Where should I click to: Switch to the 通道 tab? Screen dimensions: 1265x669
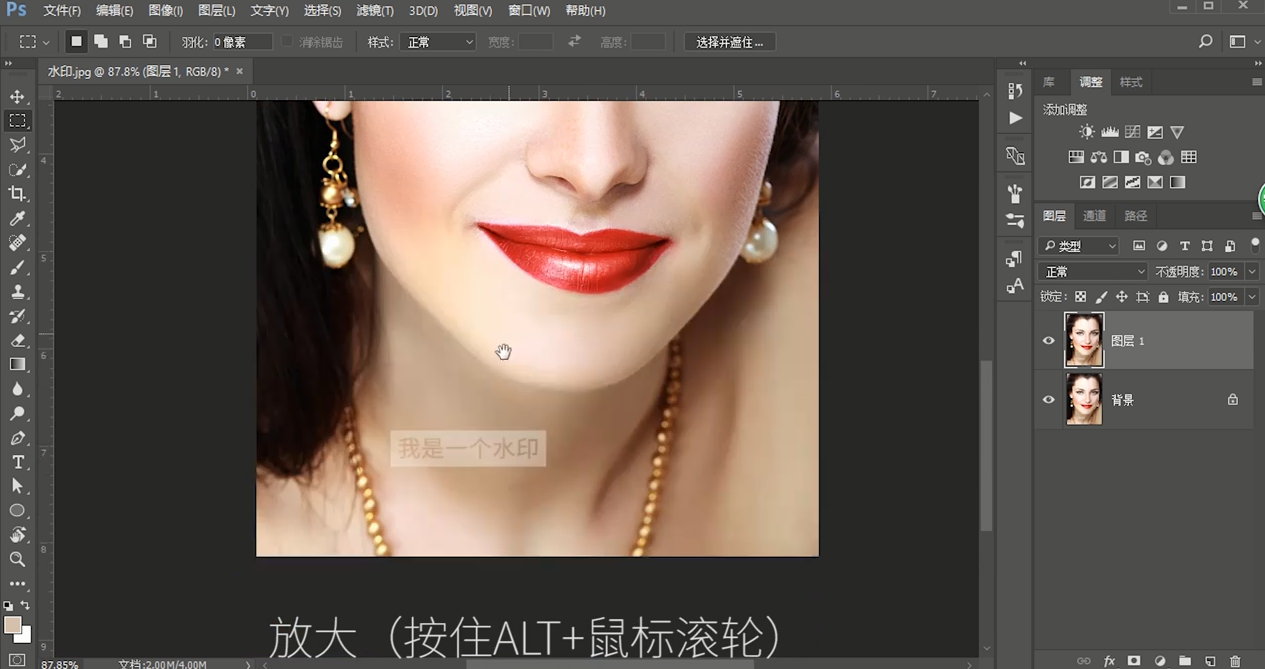[1094, 215]
